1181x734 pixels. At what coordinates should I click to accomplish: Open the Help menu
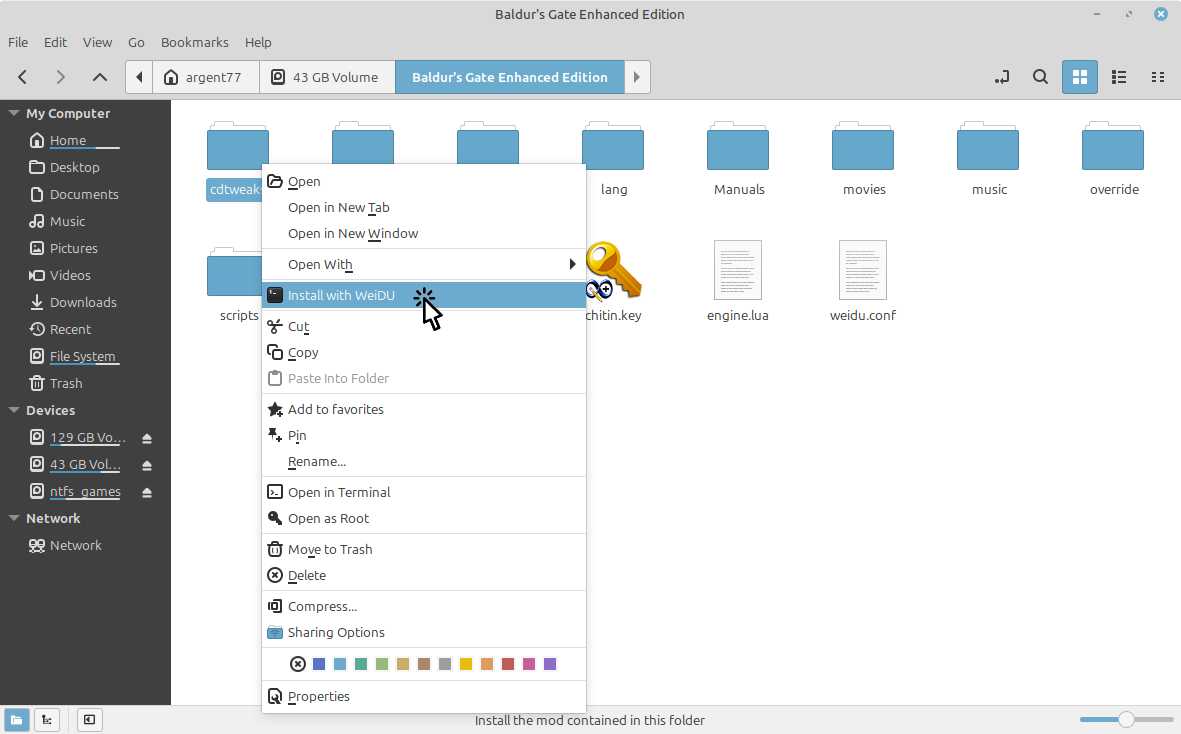258,42
